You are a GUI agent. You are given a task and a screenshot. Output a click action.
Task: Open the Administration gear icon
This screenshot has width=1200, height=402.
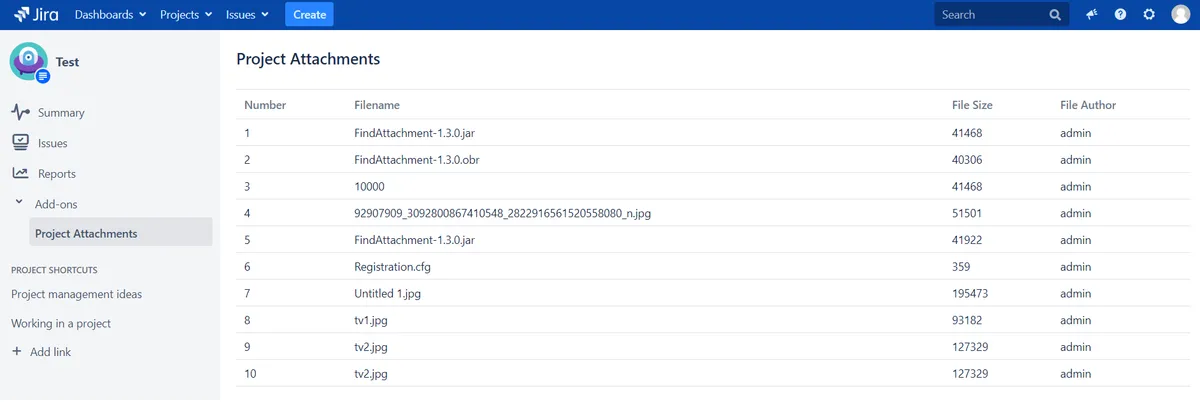[1149, 15]
